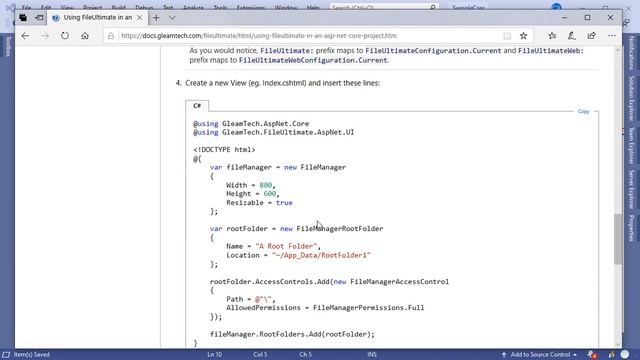This screenshot has height=360, width=640.
Task: Click 'Item(s) Saved' status text
Action: click(32, 355)
